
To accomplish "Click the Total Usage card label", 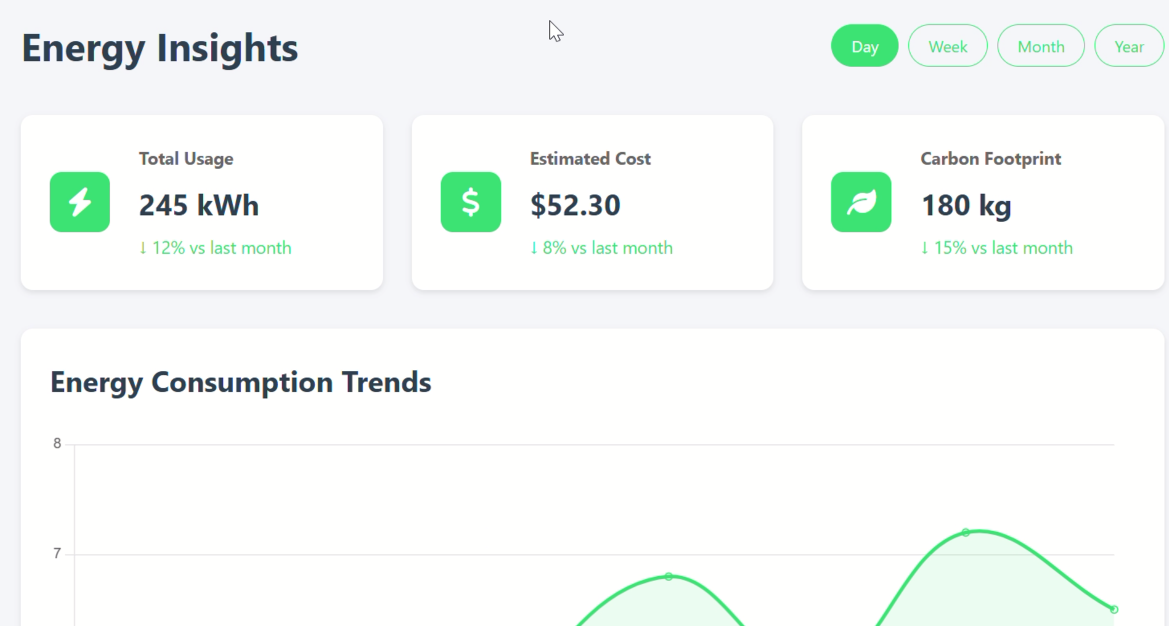I will pos(186,159).
